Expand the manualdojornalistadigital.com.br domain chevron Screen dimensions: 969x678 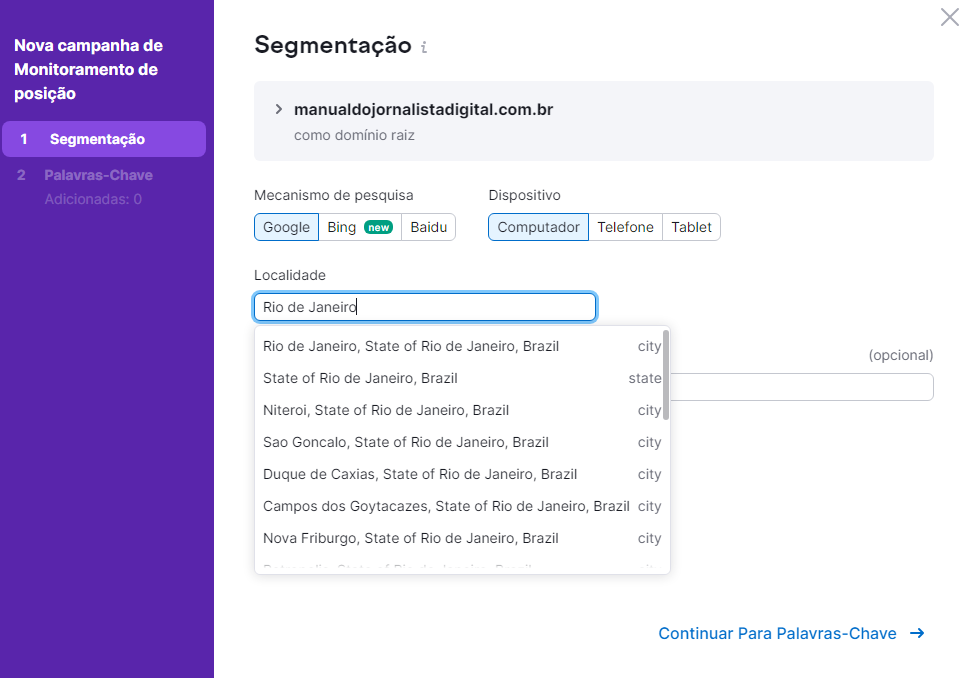click(x=279, y=109)
